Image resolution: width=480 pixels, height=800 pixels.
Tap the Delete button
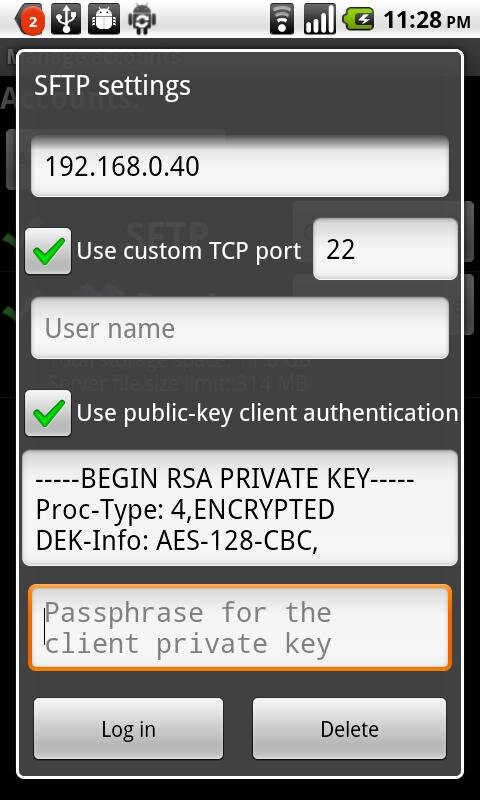(349, 729)
